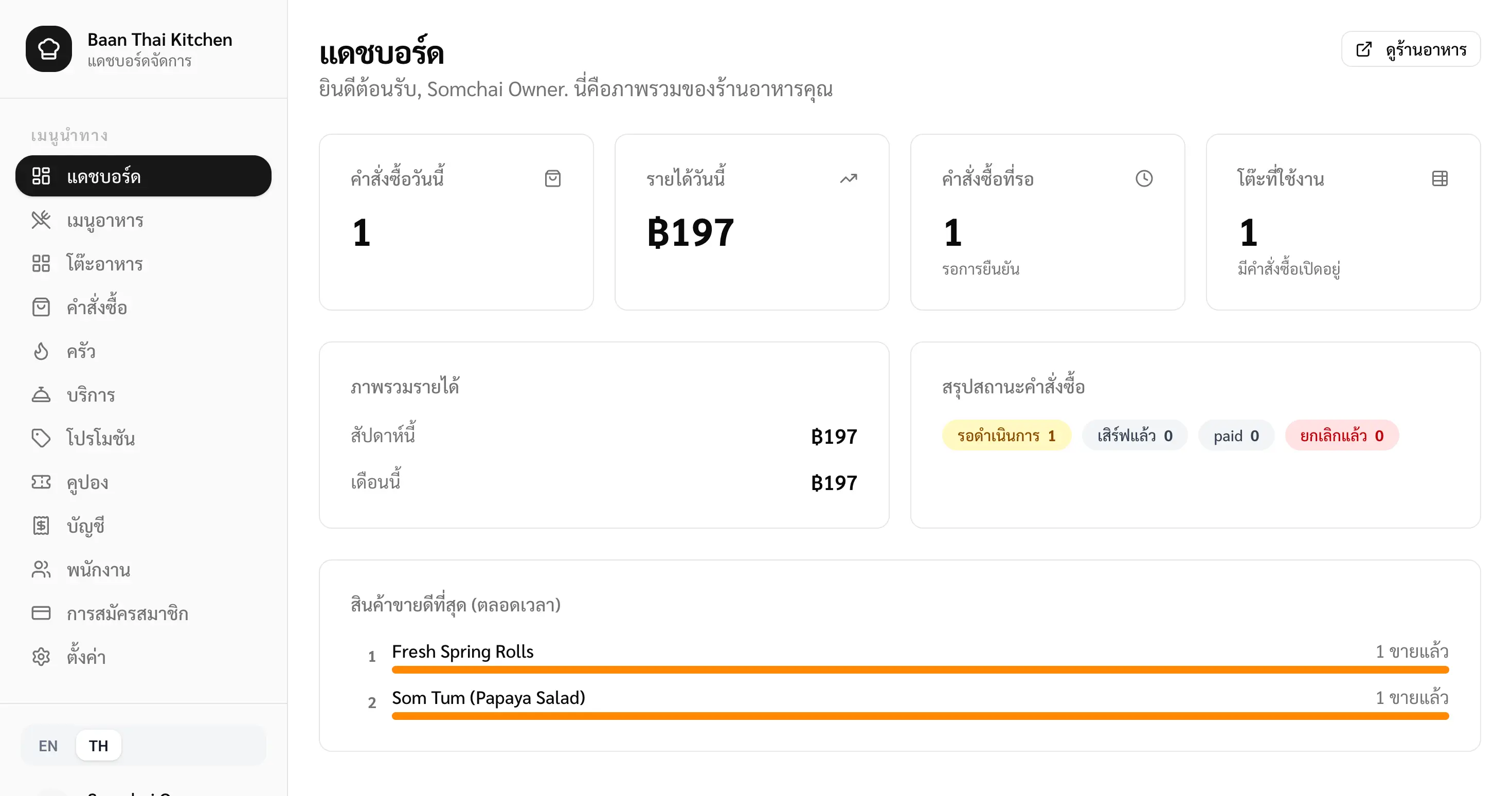Click the ดูร้านอาหาร button
Viewport: 1512px width, 796px height.
[1411, 49]
